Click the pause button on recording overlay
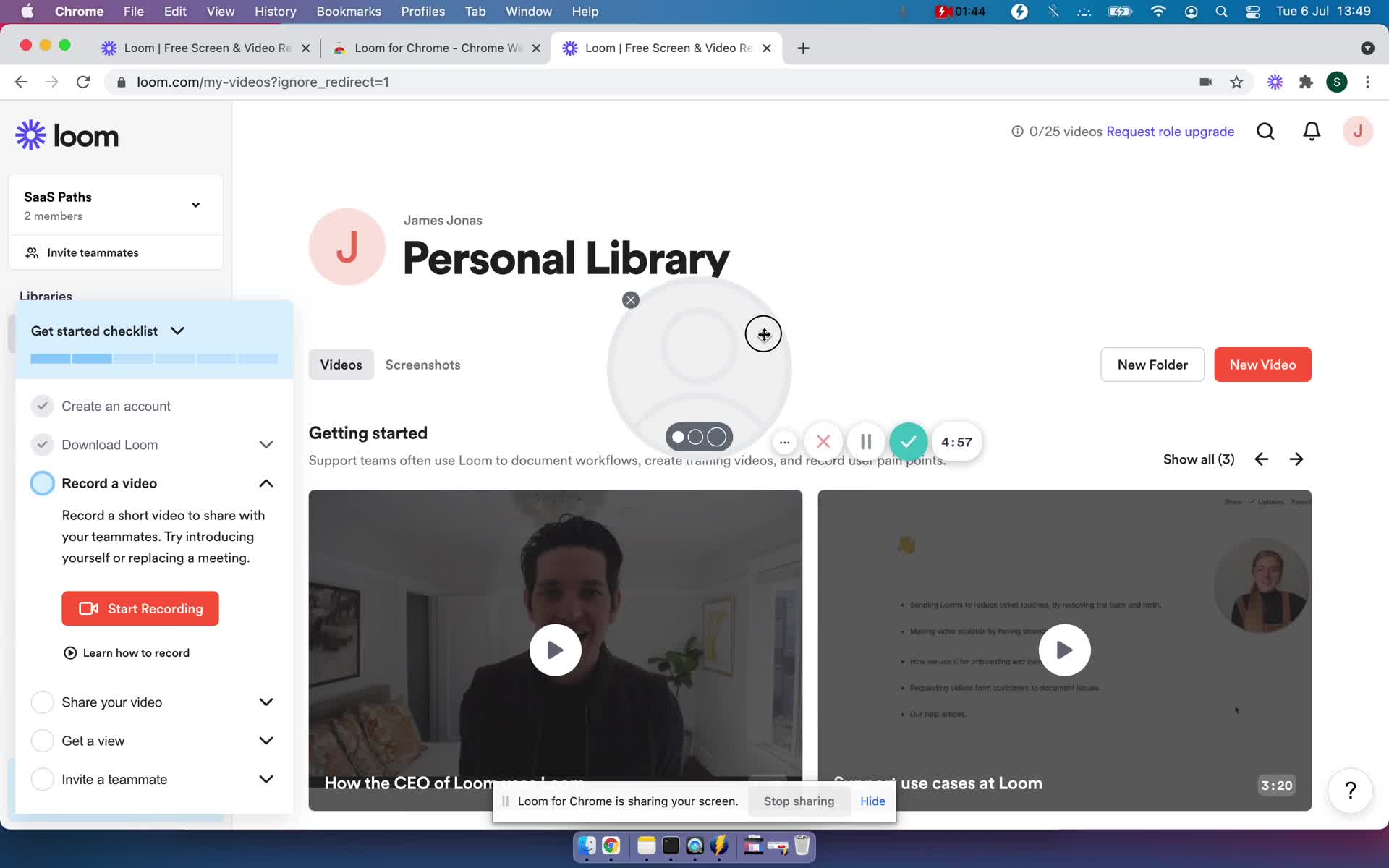The image size is (1389, 868). tap(865, 441)
